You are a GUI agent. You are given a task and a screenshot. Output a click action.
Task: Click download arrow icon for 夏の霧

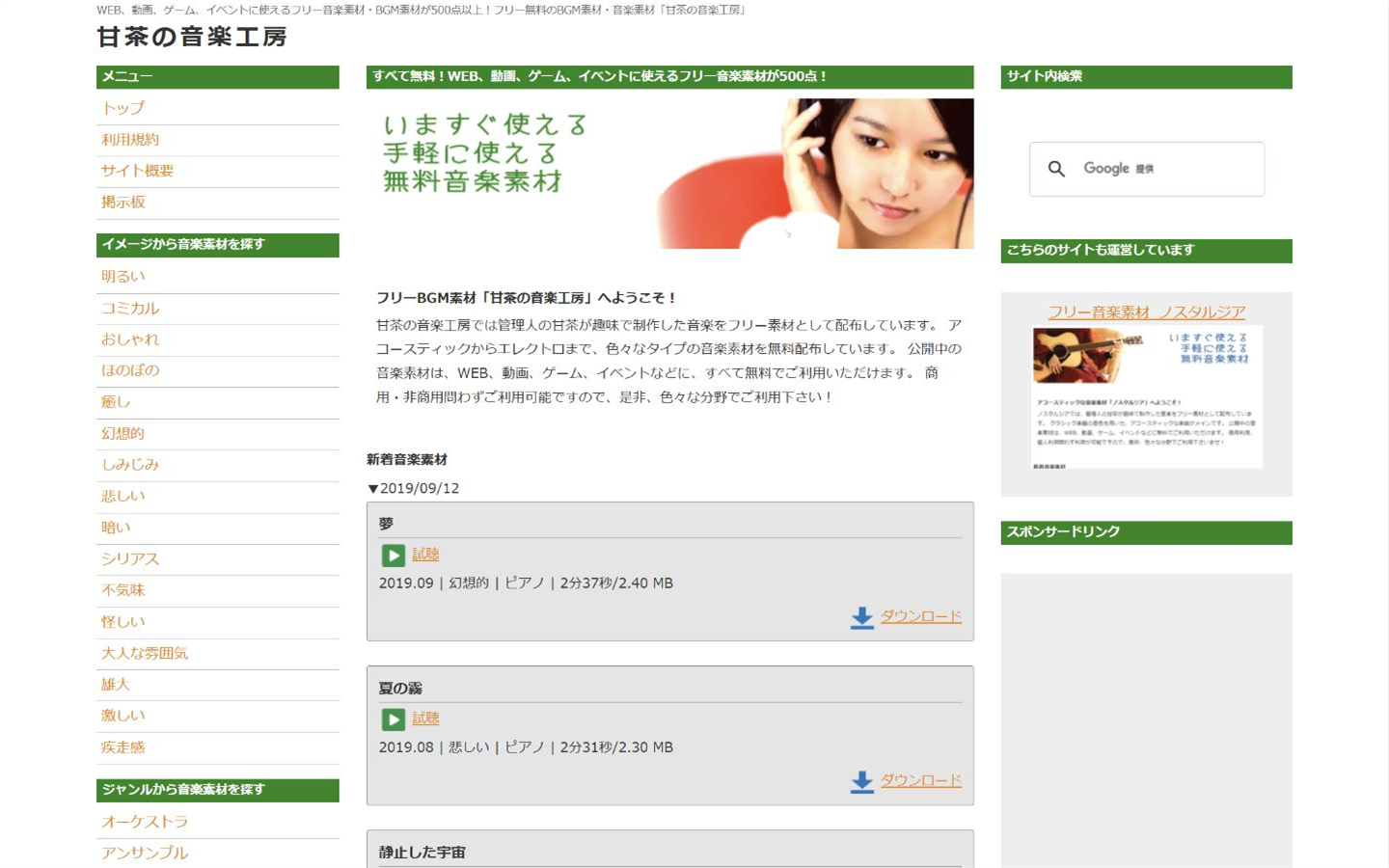[862, 781]
